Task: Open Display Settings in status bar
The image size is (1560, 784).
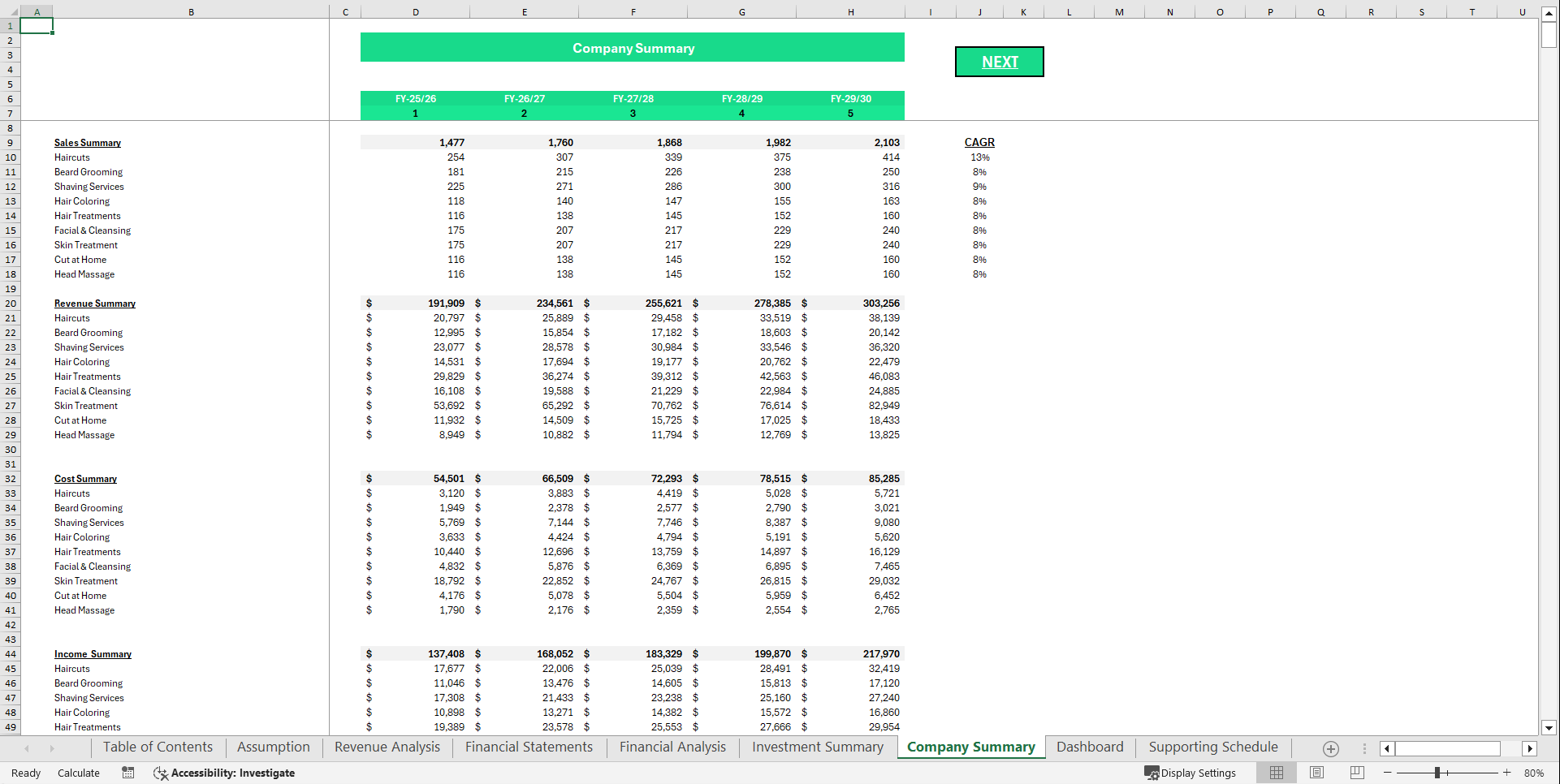Action: (1191, 773)
